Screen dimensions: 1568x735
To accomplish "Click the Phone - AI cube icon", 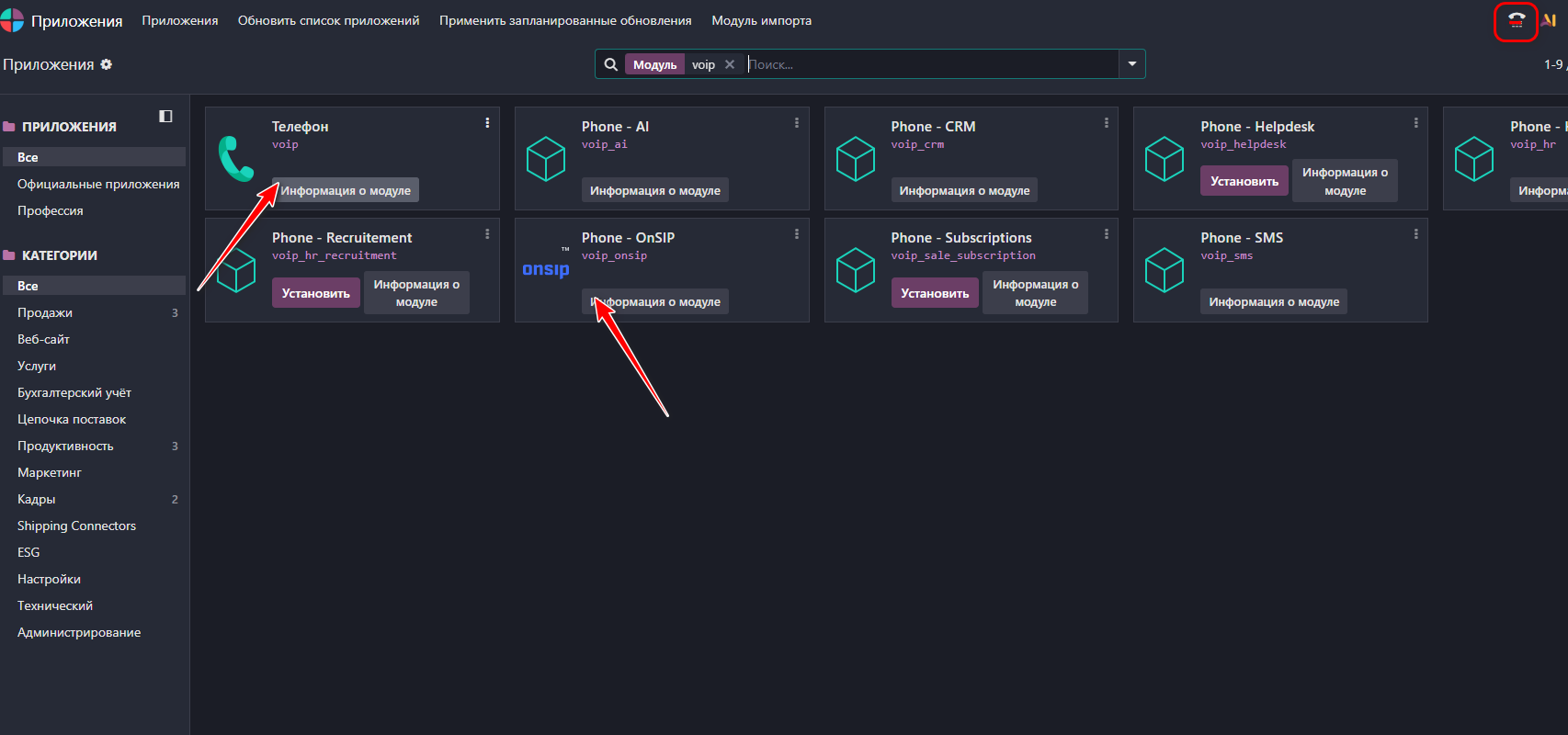I will point(546,159).
